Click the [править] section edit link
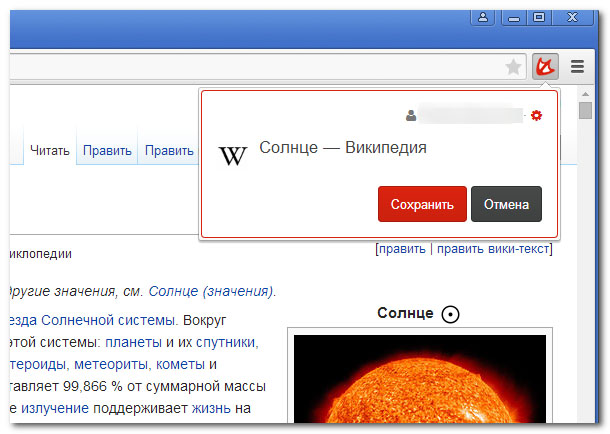The height and width of the screenshot is (434, 610). [x=402, y=249]
